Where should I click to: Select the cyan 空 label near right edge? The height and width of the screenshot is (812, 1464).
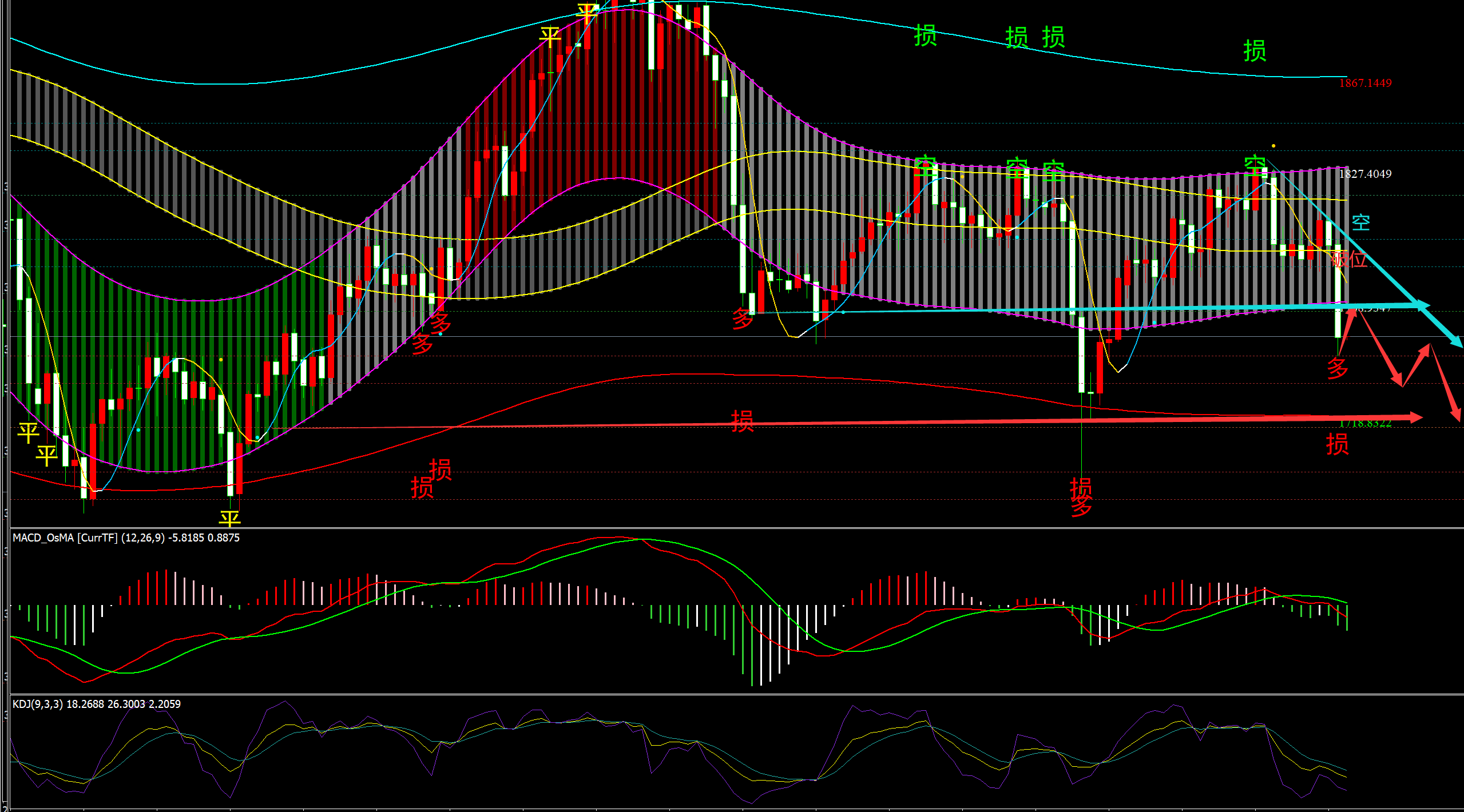(x=1361, y=222)
